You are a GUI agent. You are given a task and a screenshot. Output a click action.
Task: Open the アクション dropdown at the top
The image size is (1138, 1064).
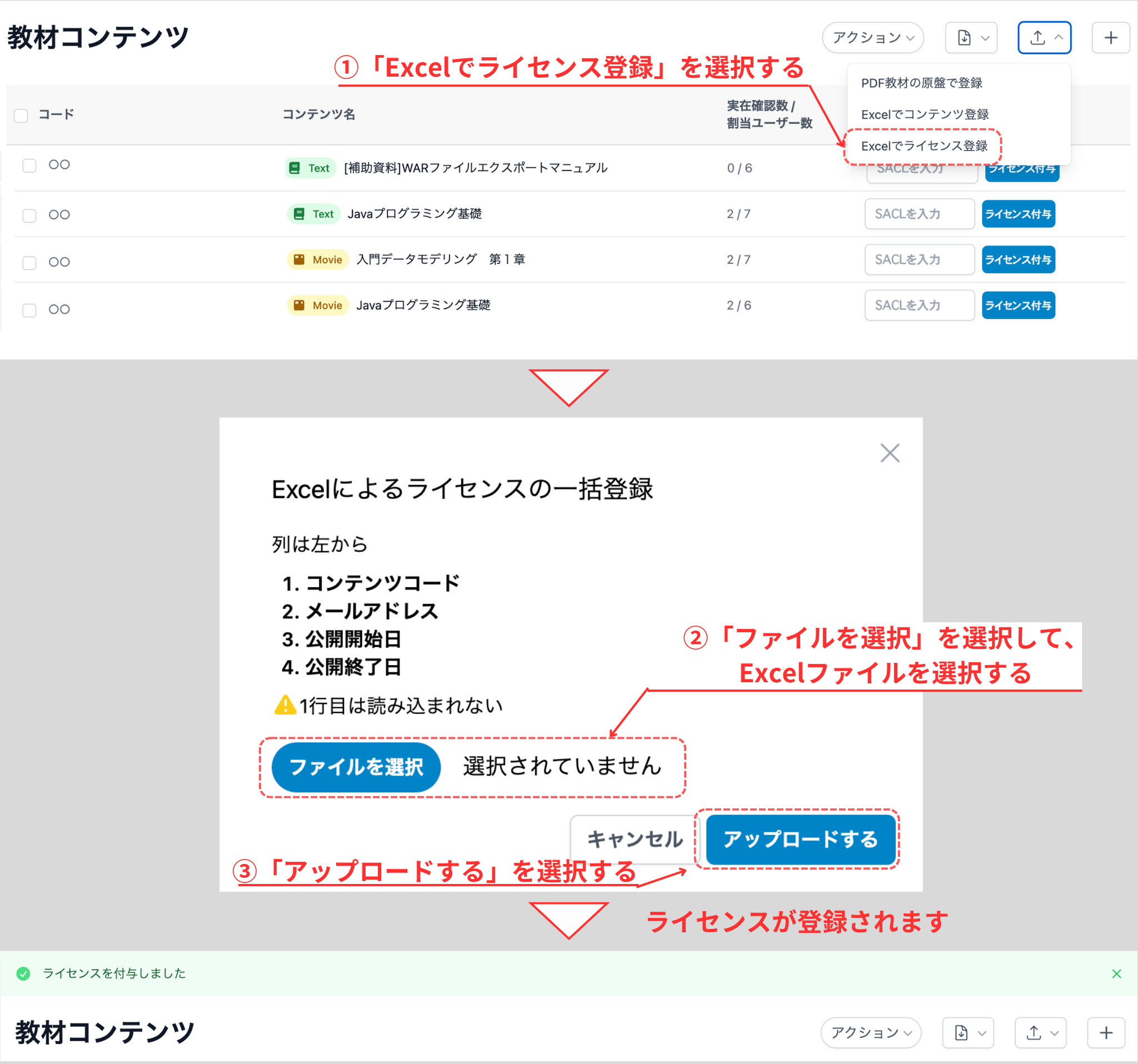[x=871, y=37]
